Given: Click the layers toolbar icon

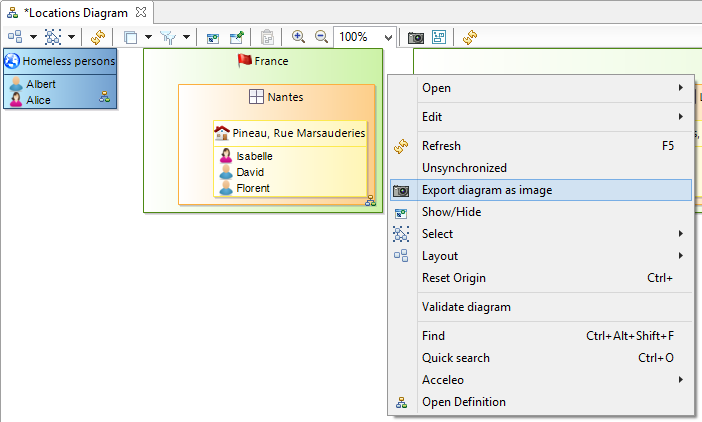Looking at the screenshot, I should tap(130, 37).
